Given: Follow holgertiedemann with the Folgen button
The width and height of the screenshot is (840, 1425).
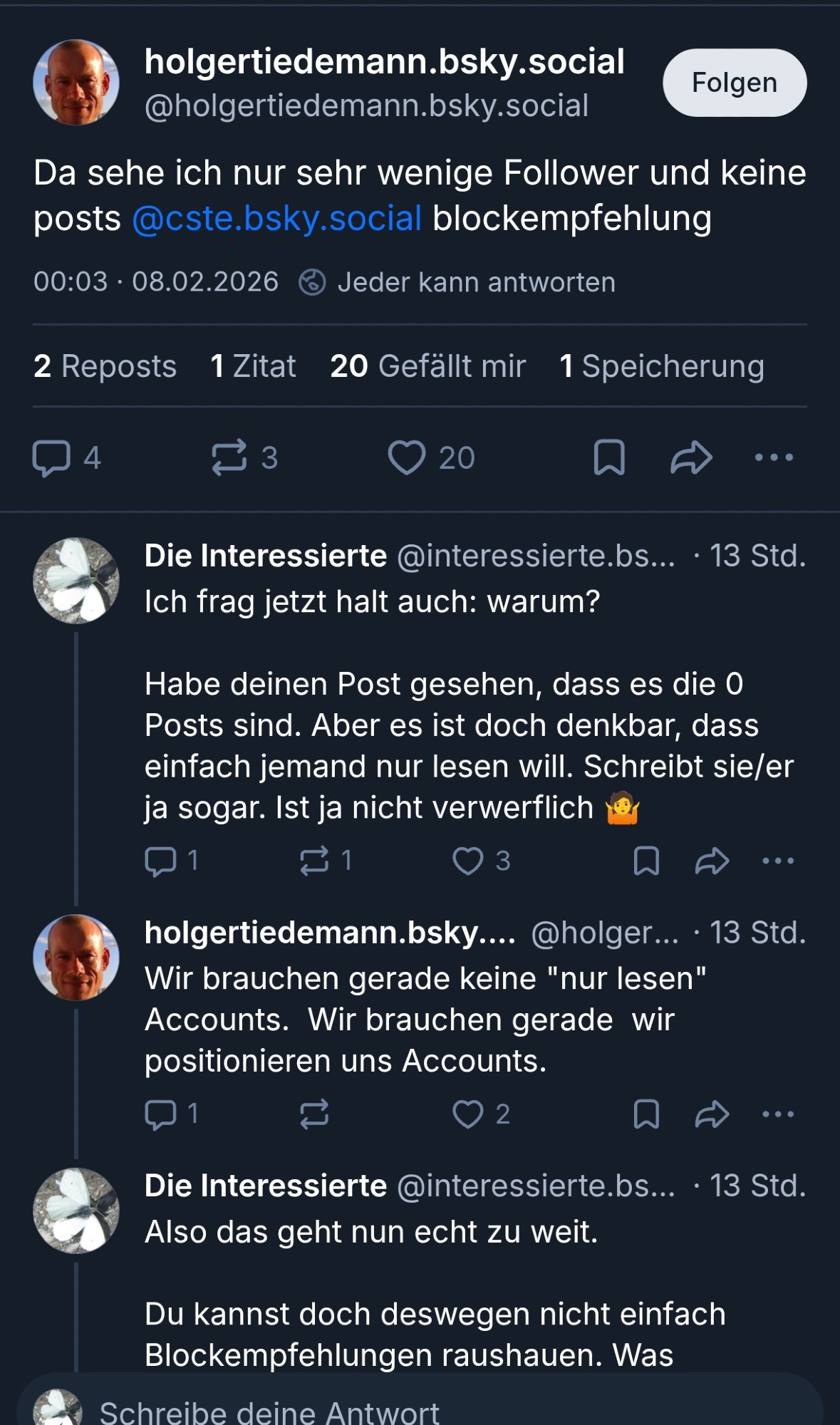Looking at the screenshot, I should tap(734, 83).
